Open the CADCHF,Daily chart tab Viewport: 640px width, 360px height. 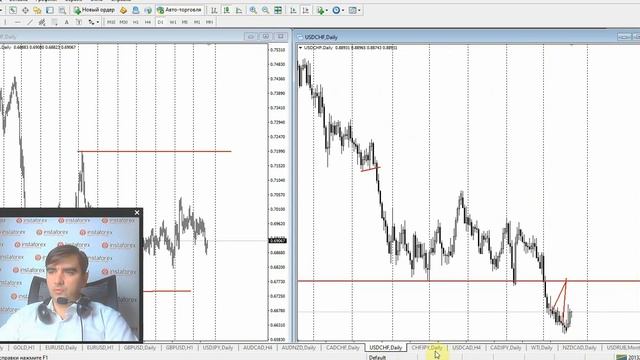tap(342, 348)
